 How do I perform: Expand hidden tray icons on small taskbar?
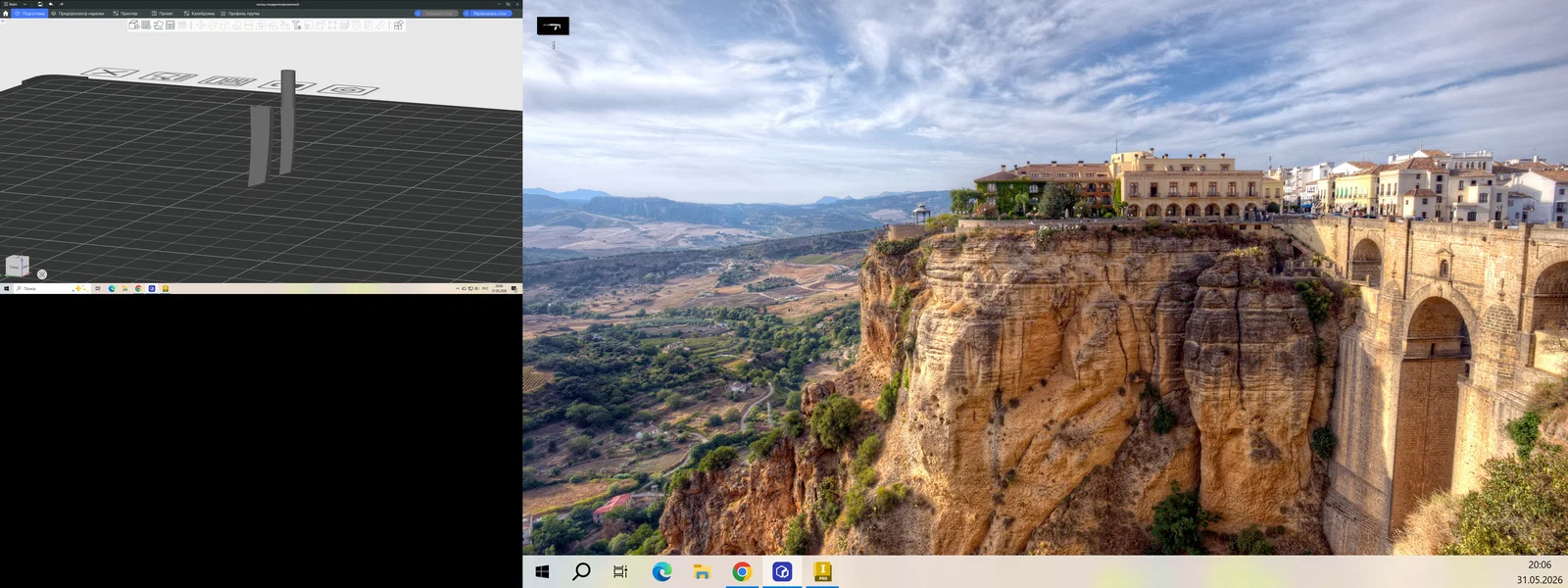(x=457, y=288)
